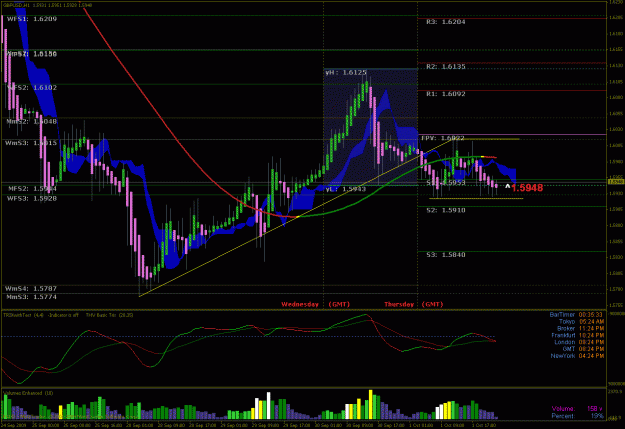Image resolution: width=625 pixels, height=429 pixels.
Task: Select the 'R1: 1.6092' resistance label
Action: point(446,94)
